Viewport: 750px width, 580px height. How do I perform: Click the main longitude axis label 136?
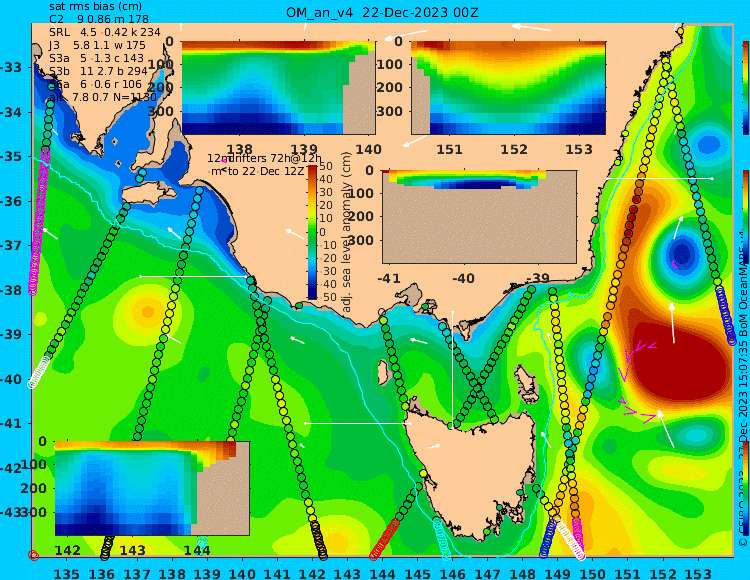point(101,574)
